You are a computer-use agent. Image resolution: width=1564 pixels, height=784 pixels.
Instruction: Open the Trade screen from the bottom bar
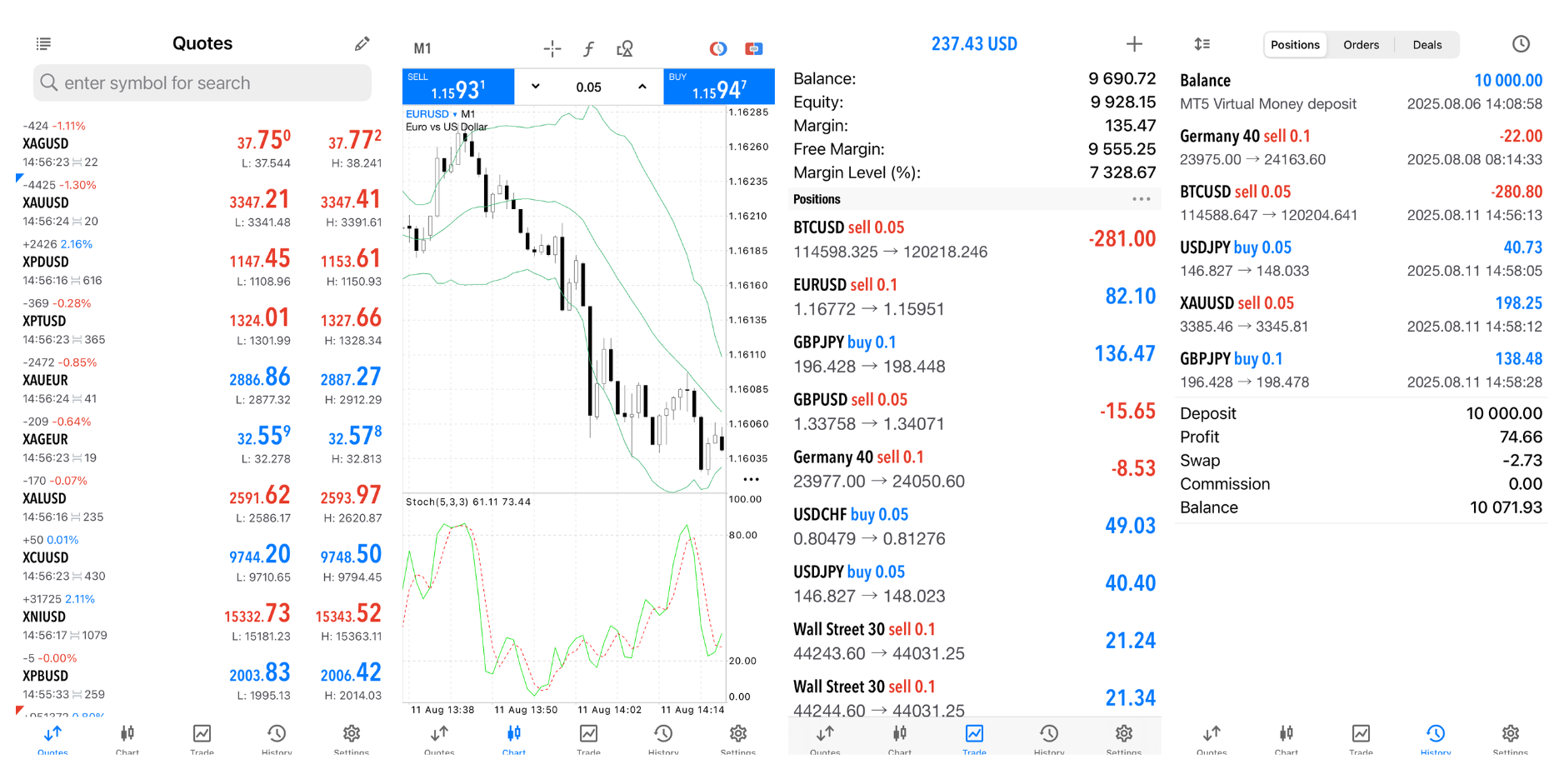tap(974, 738)
